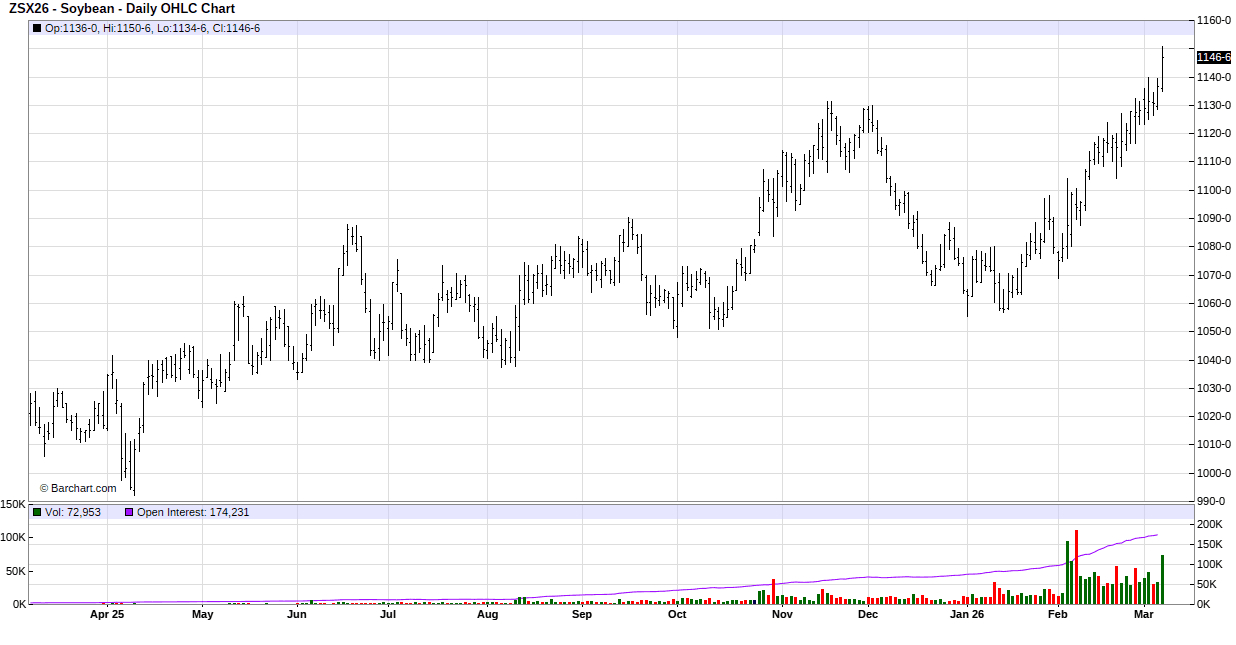The height and width of the screenshot is (645, 1236).
Task: Click the tallest red volume bar in February
Action: (1076, 566)
